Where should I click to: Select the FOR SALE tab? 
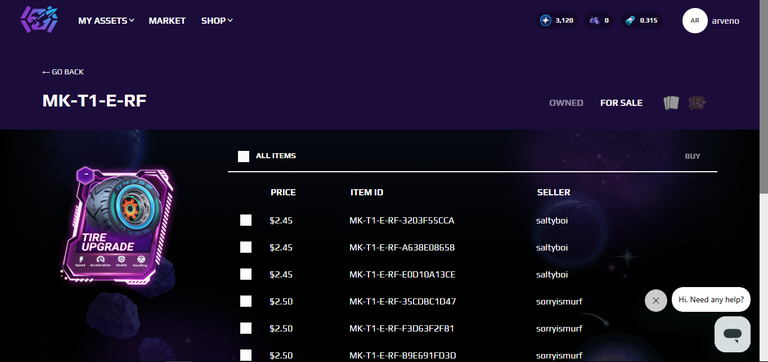tap(622, 103)
